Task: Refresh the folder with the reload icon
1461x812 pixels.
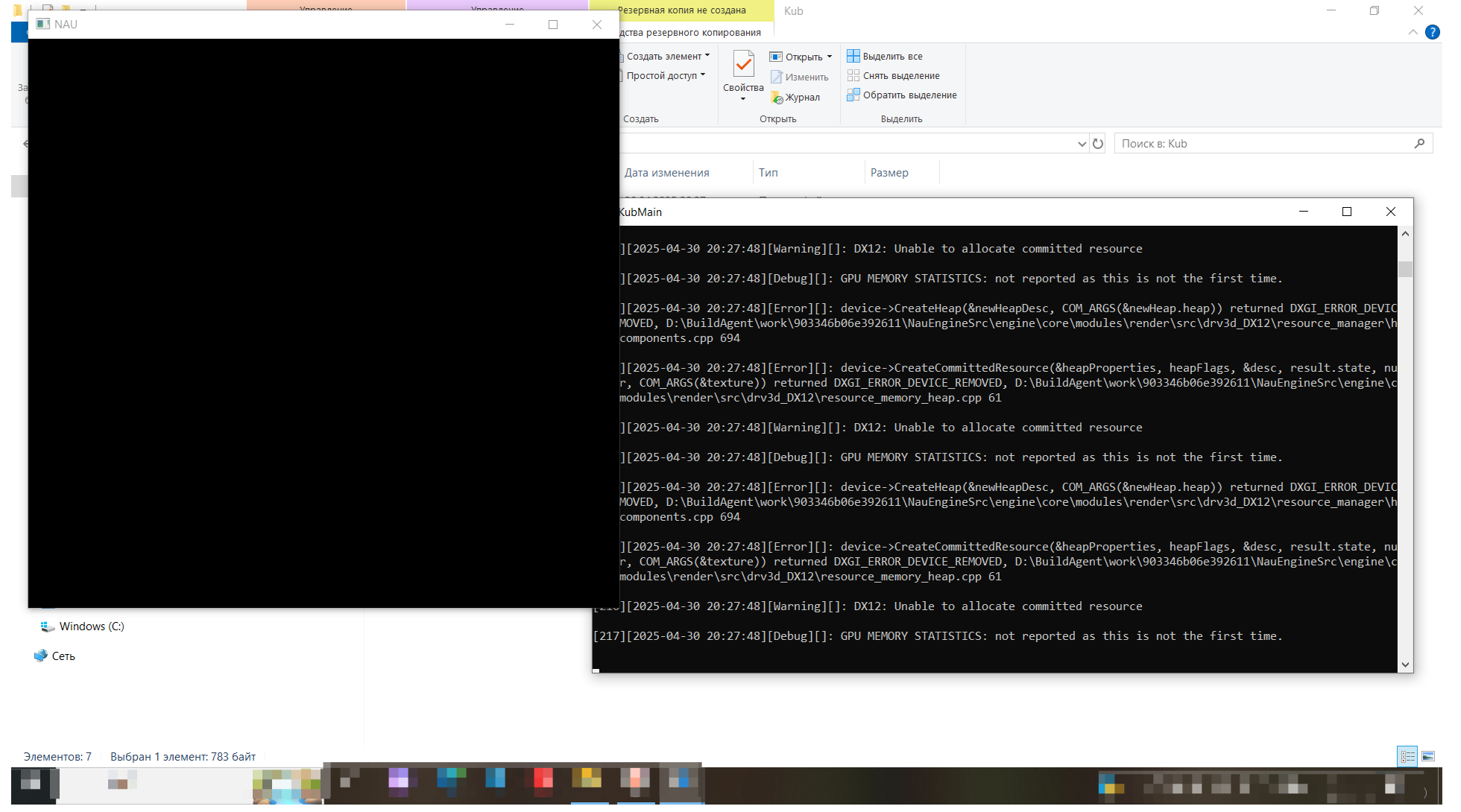Action: pyautogui.click(x=1098, y=144)
